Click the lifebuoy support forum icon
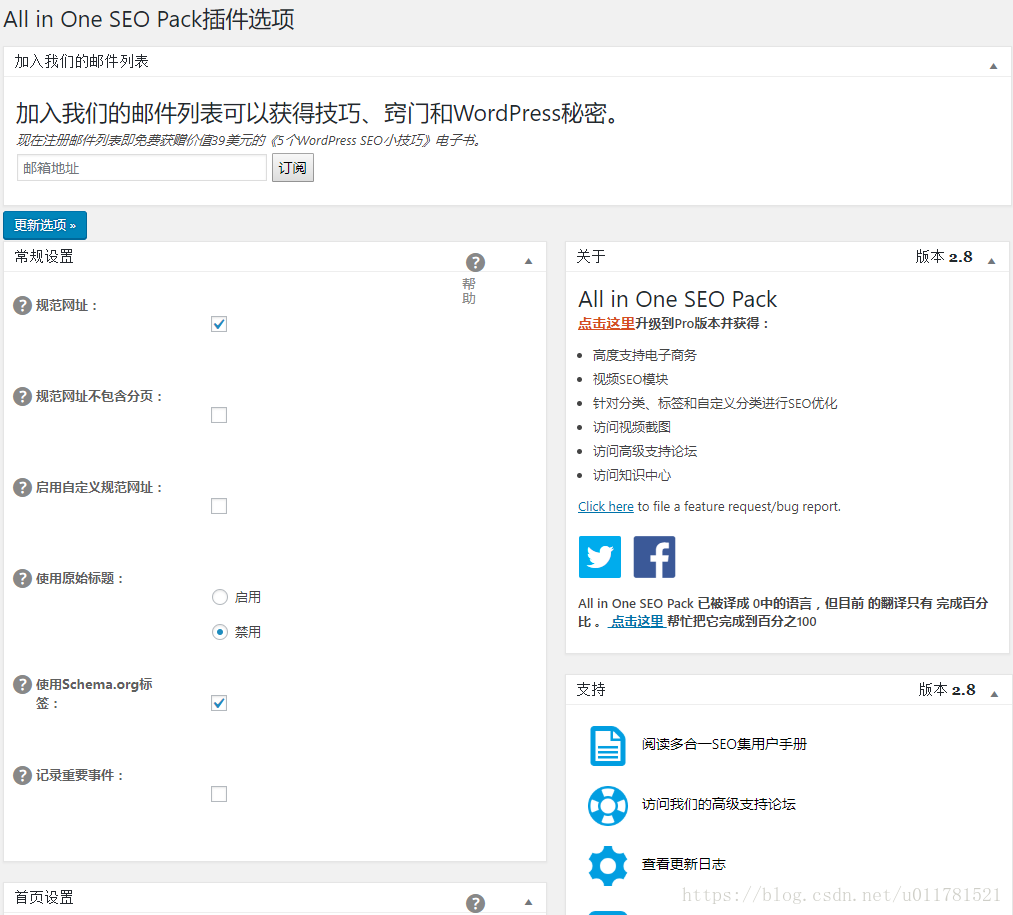 (607, 805)
